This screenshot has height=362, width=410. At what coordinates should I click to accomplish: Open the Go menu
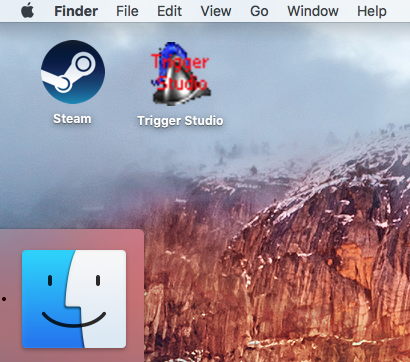point(259,11)
